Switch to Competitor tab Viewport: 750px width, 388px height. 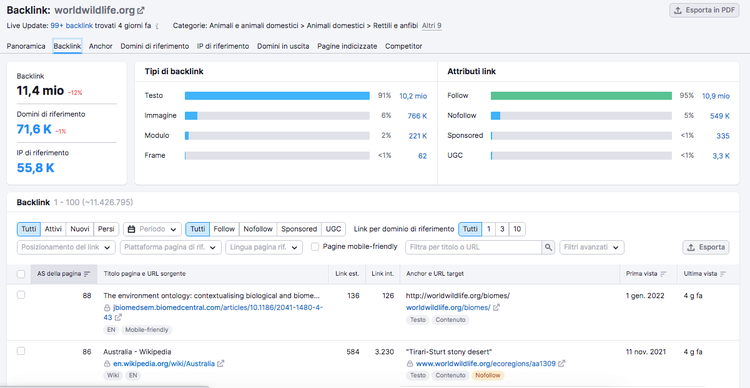coord(404,46)
